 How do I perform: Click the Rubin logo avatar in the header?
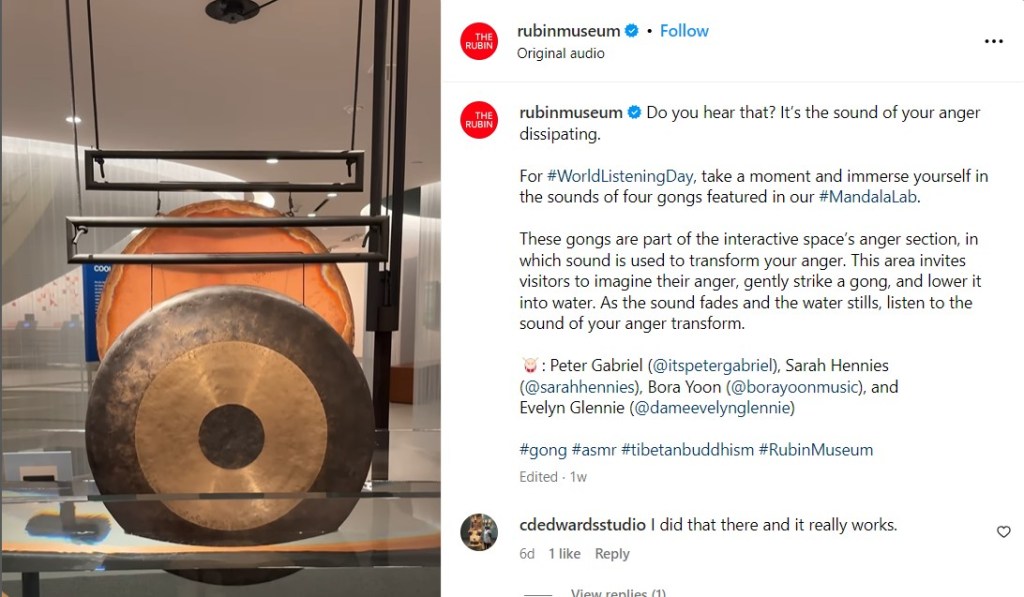[479, 41]
